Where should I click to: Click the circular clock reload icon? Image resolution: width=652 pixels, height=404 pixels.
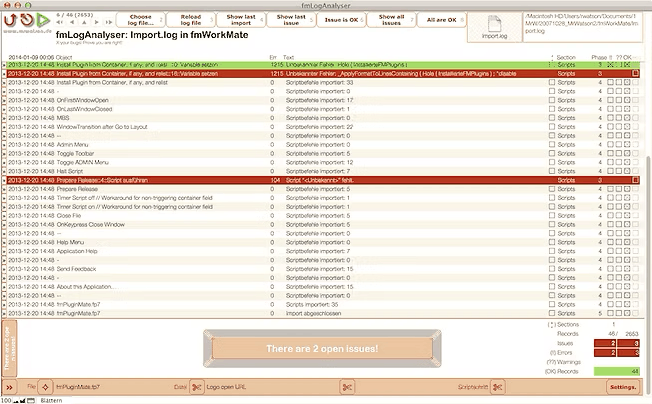pos(27,20)
